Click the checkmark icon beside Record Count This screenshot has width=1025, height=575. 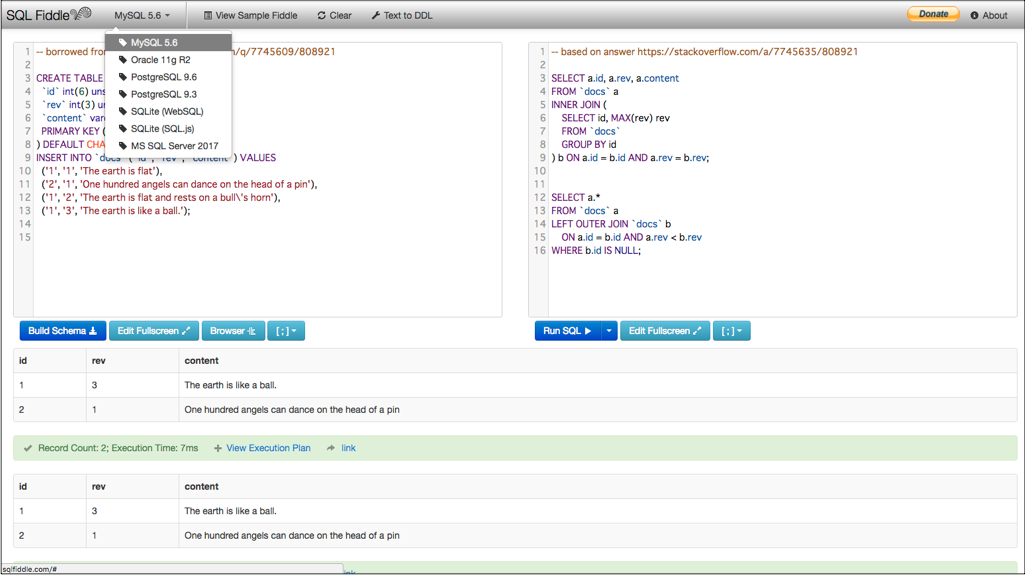(27, 448)
